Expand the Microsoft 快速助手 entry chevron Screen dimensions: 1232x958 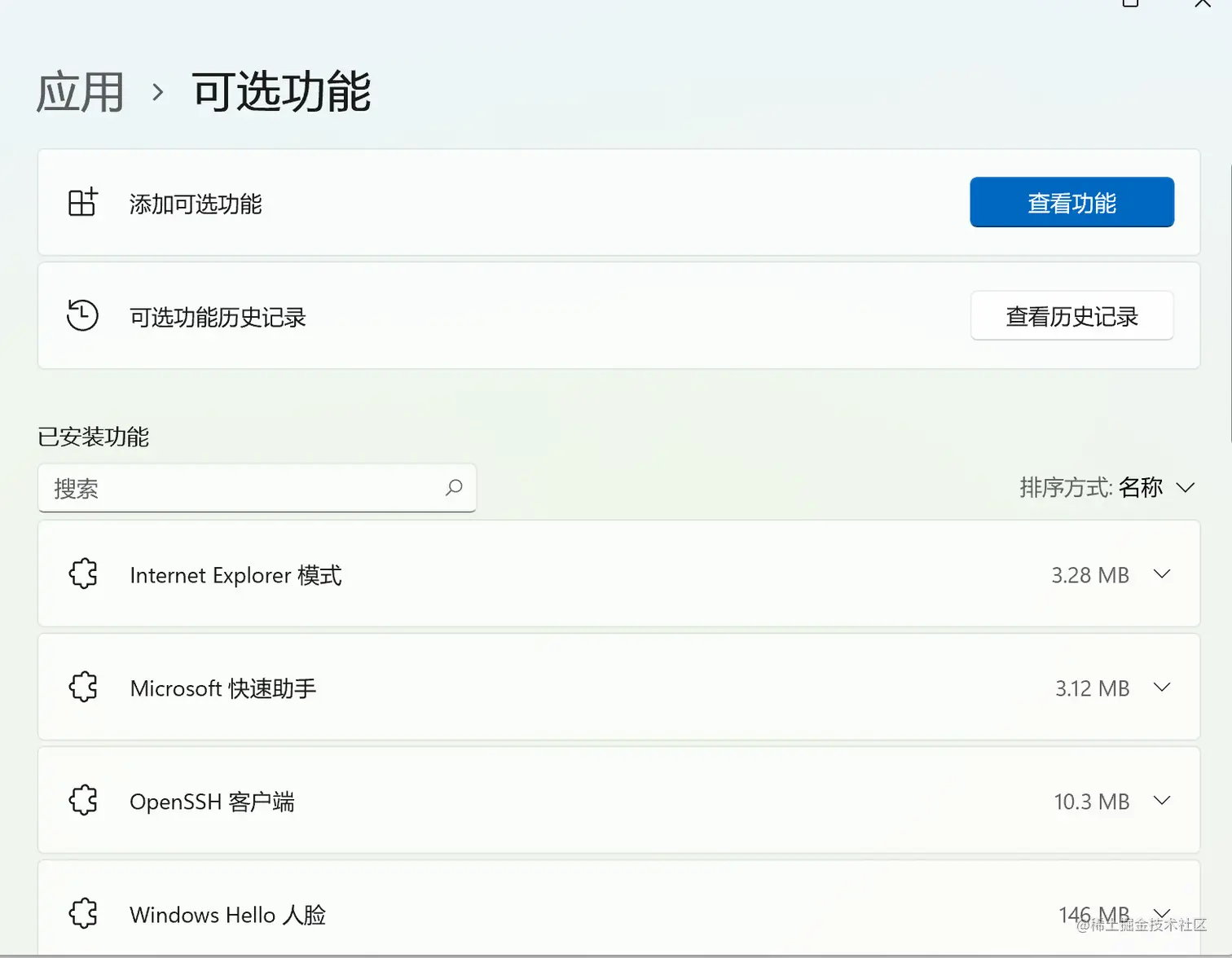pos(1162,688)
